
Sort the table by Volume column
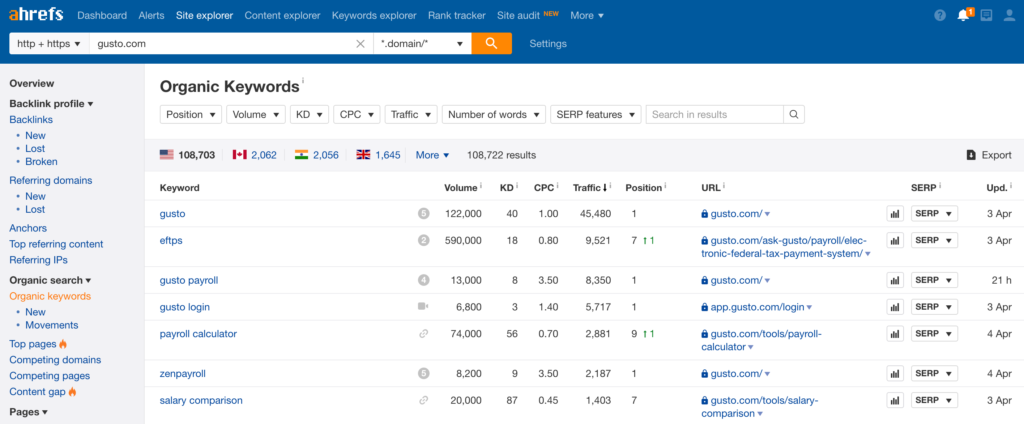(x=460, y=188)
